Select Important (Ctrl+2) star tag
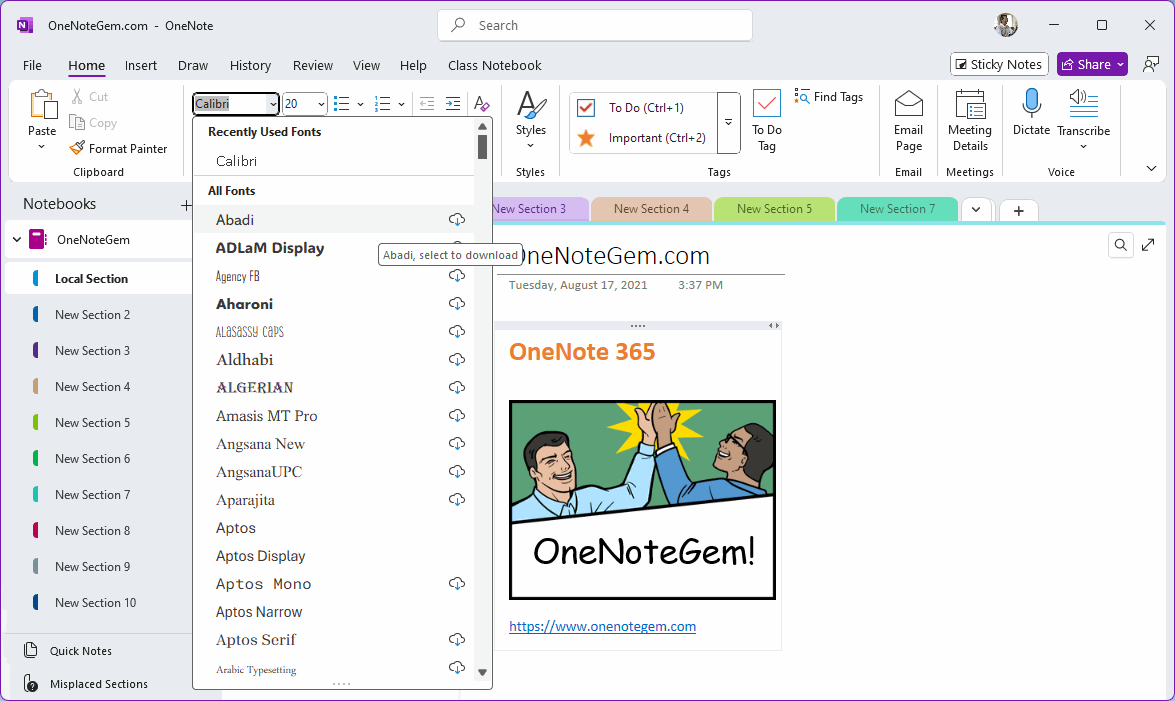 click(x=586, y=138)
